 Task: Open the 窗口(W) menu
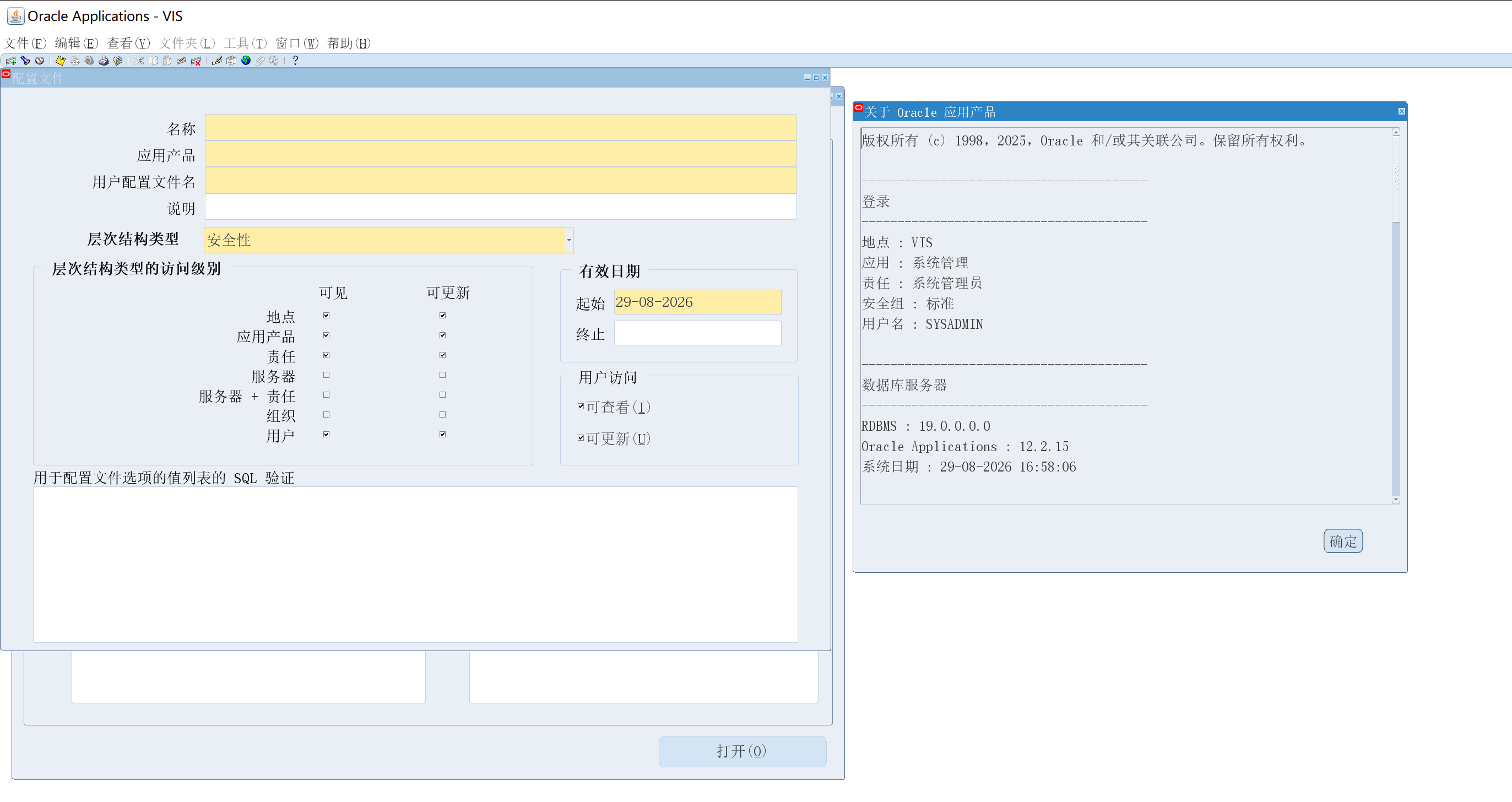[x=297, y=44]
